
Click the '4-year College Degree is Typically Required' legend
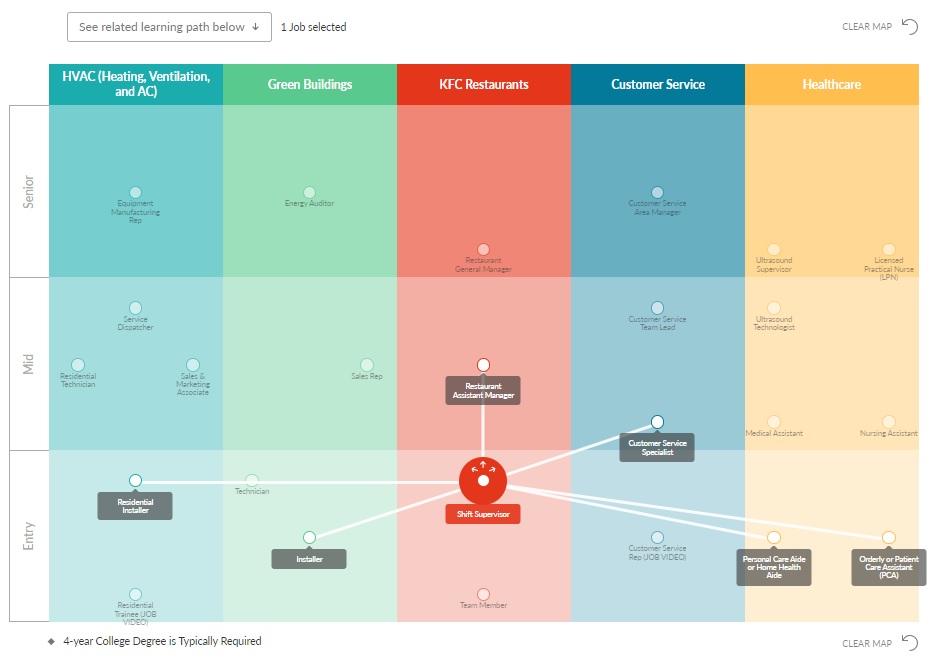[163, 641]
